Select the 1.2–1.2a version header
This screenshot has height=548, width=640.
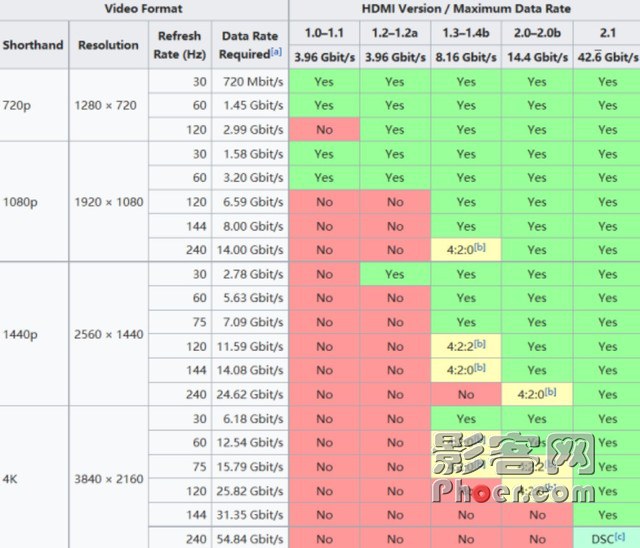pos(395,33)
